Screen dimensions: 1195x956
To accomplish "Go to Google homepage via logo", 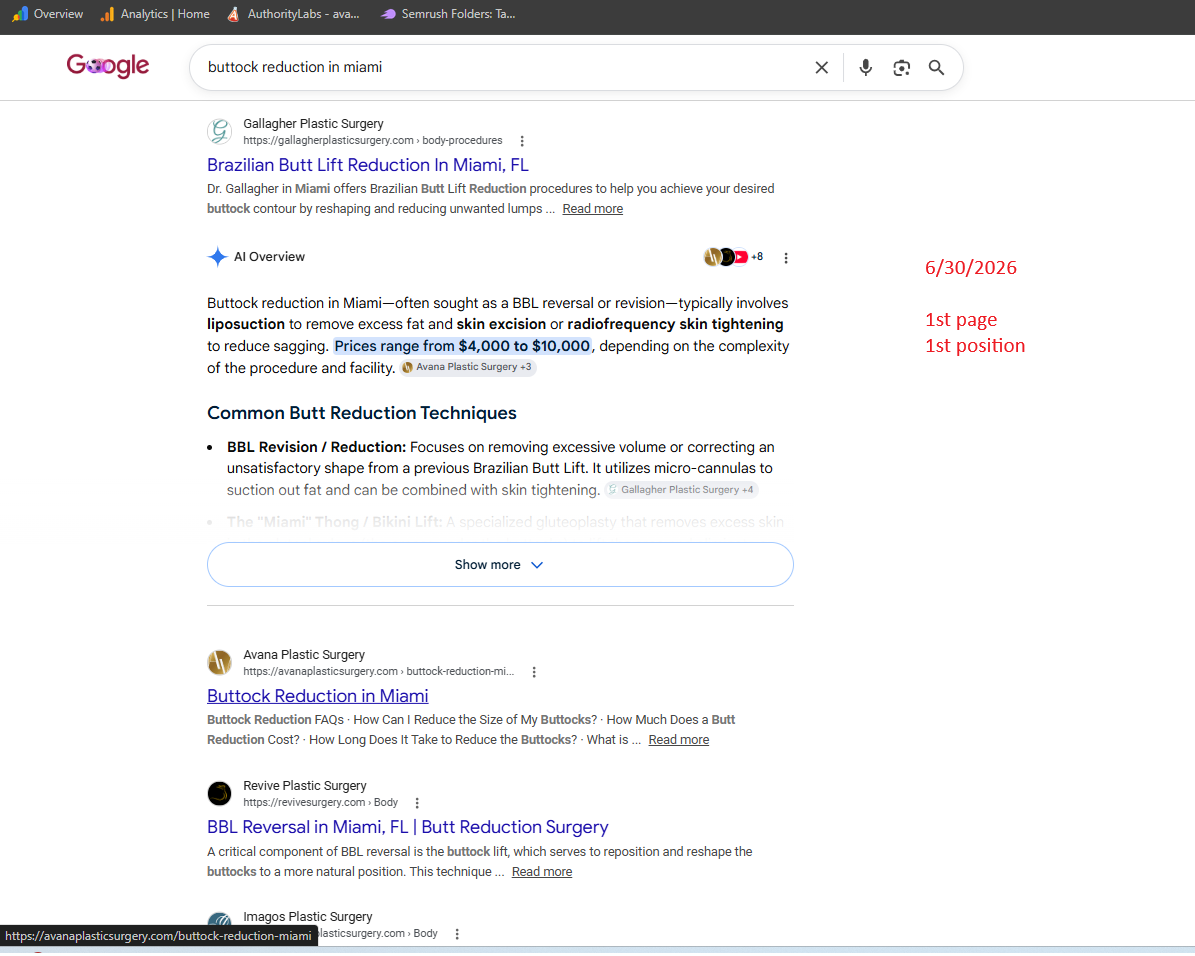I will (x=107, y=66).
